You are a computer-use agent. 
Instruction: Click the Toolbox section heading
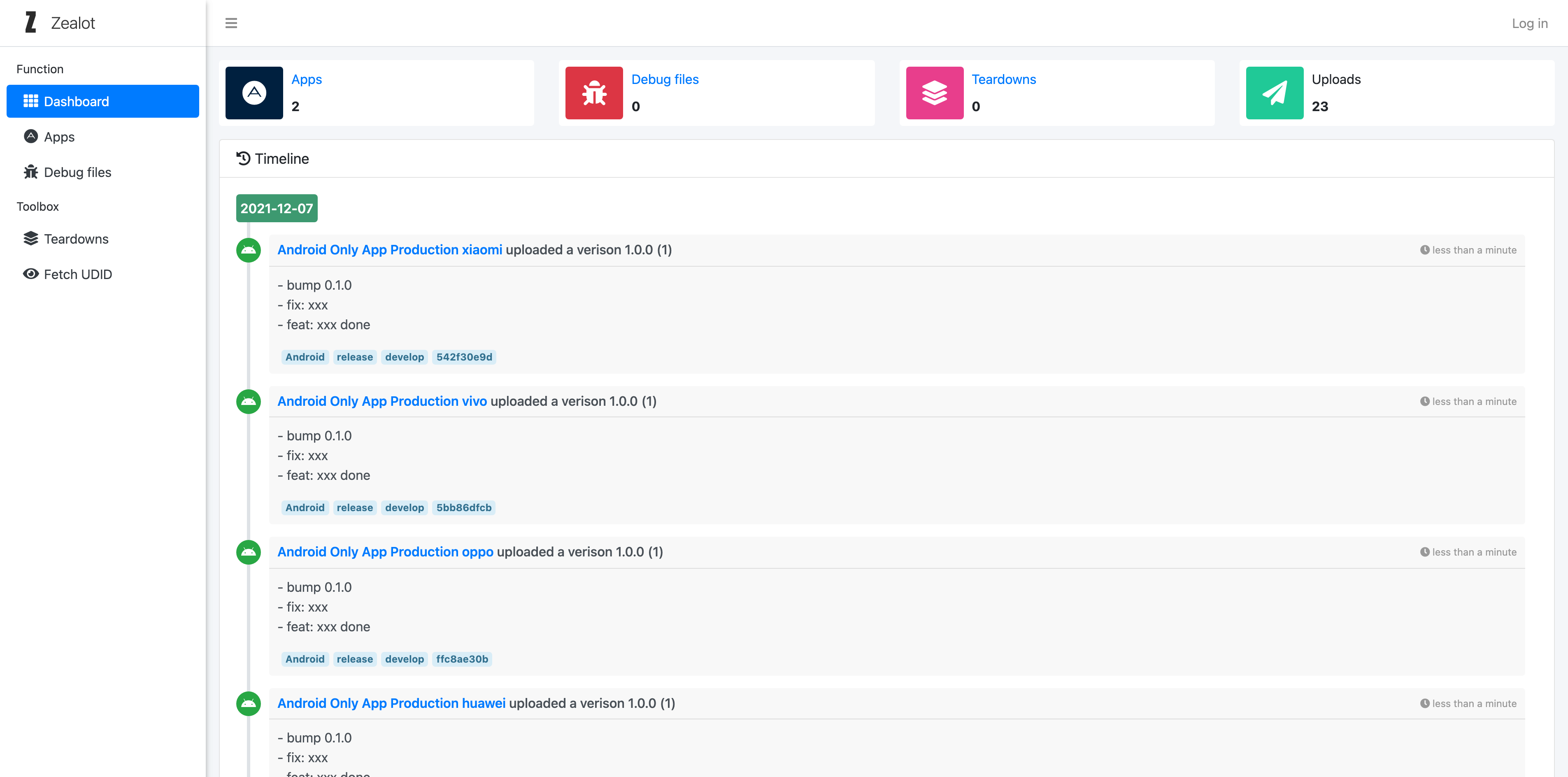click(x=38, y=207)
